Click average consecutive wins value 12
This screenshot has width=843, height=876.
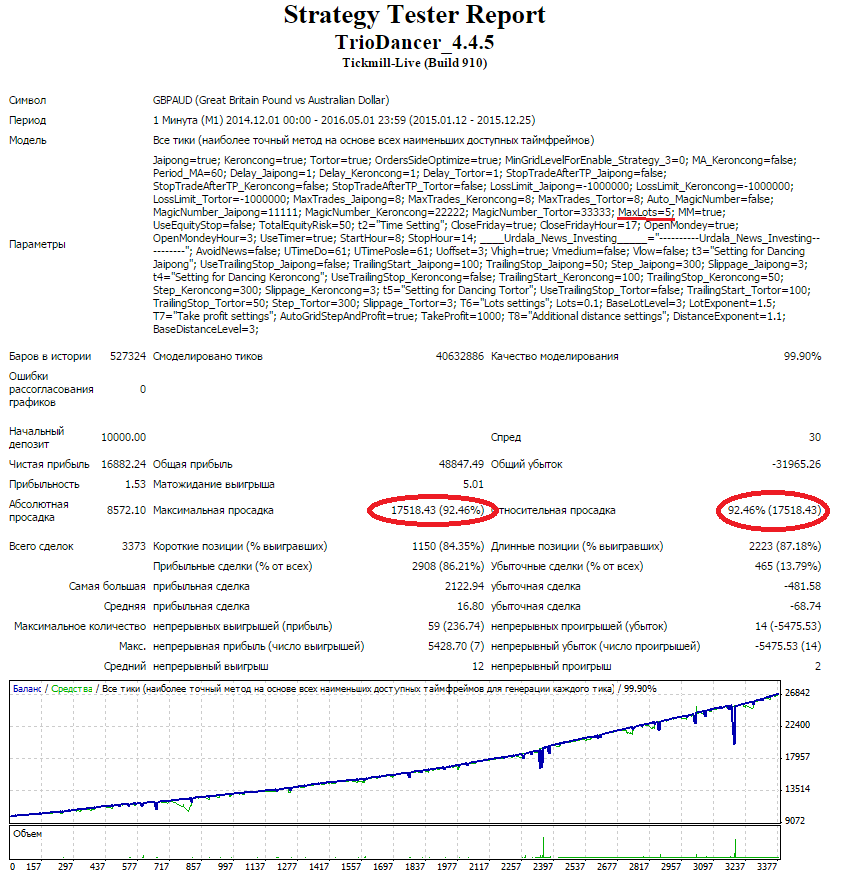[x=478, y=666]
